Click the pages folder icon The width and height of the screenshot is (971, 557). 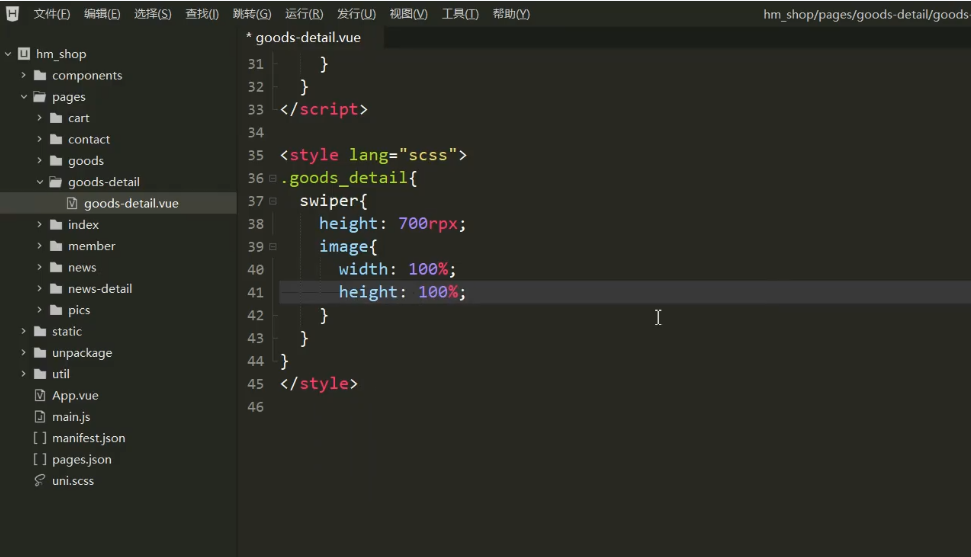(x=40, y=97)
